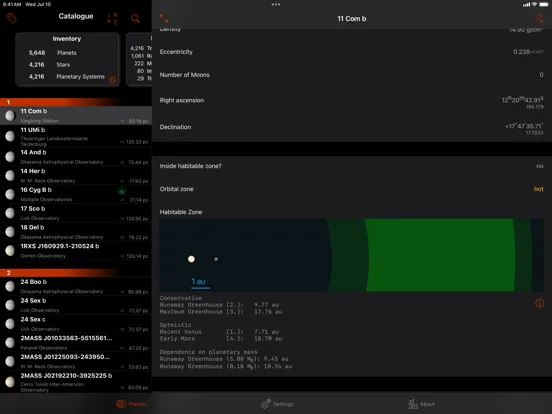Image resolution: width=552 pixels, height=414 pixels.
Task: Check the Wi-Fi indicator in status bar
Action: [x=534, y=5]
